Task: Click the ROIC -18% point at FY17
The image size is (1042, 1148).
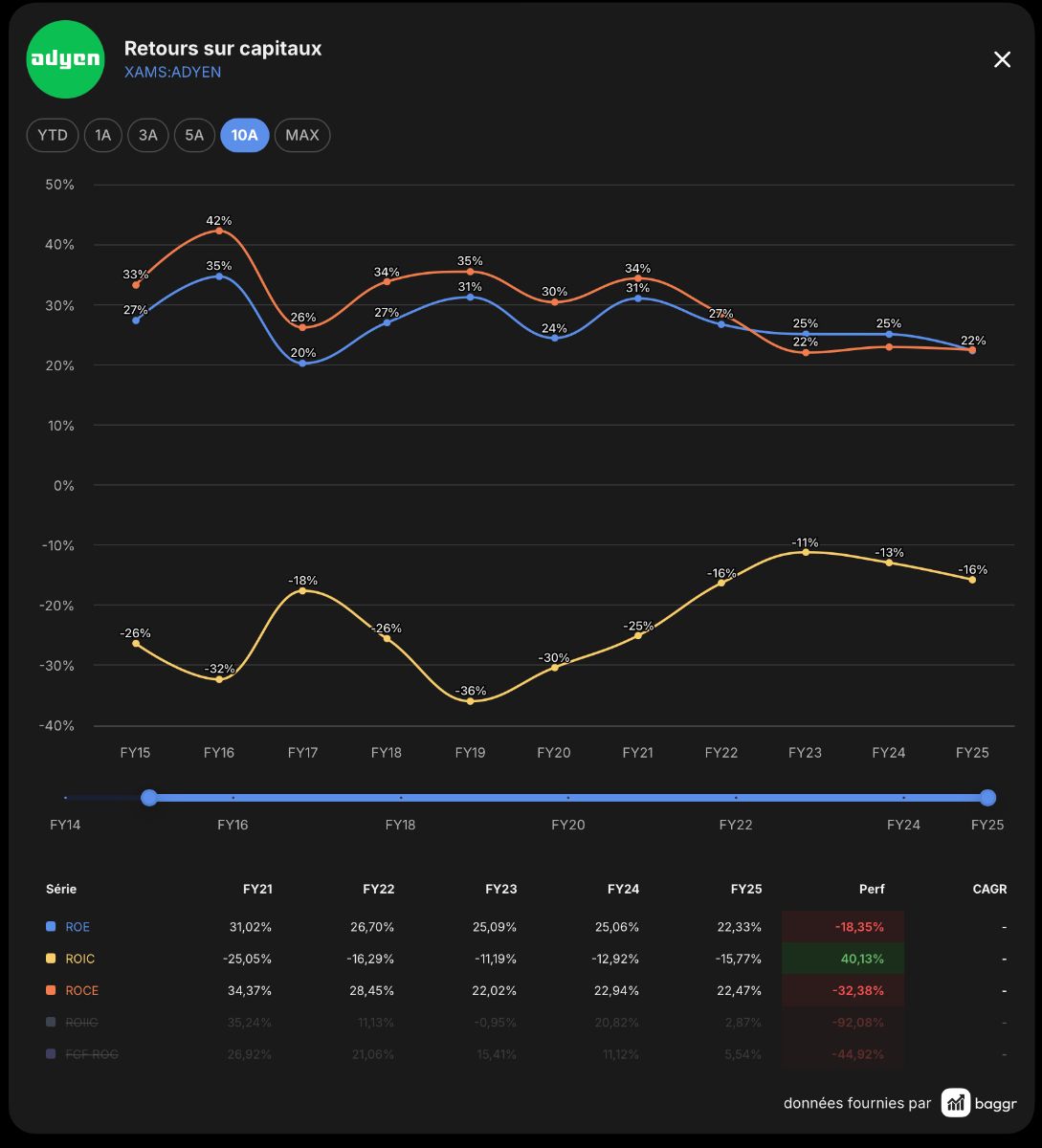Action: tap(303, 590)
